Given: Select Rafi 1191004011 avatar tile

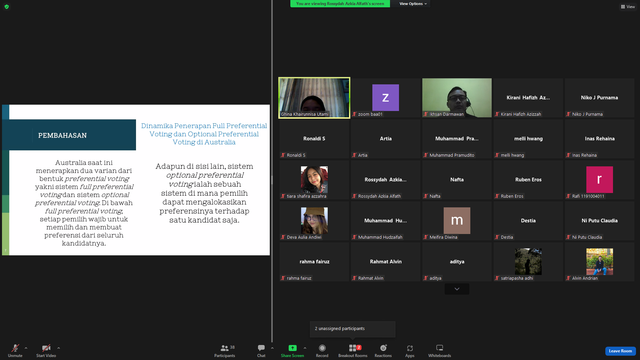Looking at the screenshot, I should pyautogui.click(x=599, y=180).
